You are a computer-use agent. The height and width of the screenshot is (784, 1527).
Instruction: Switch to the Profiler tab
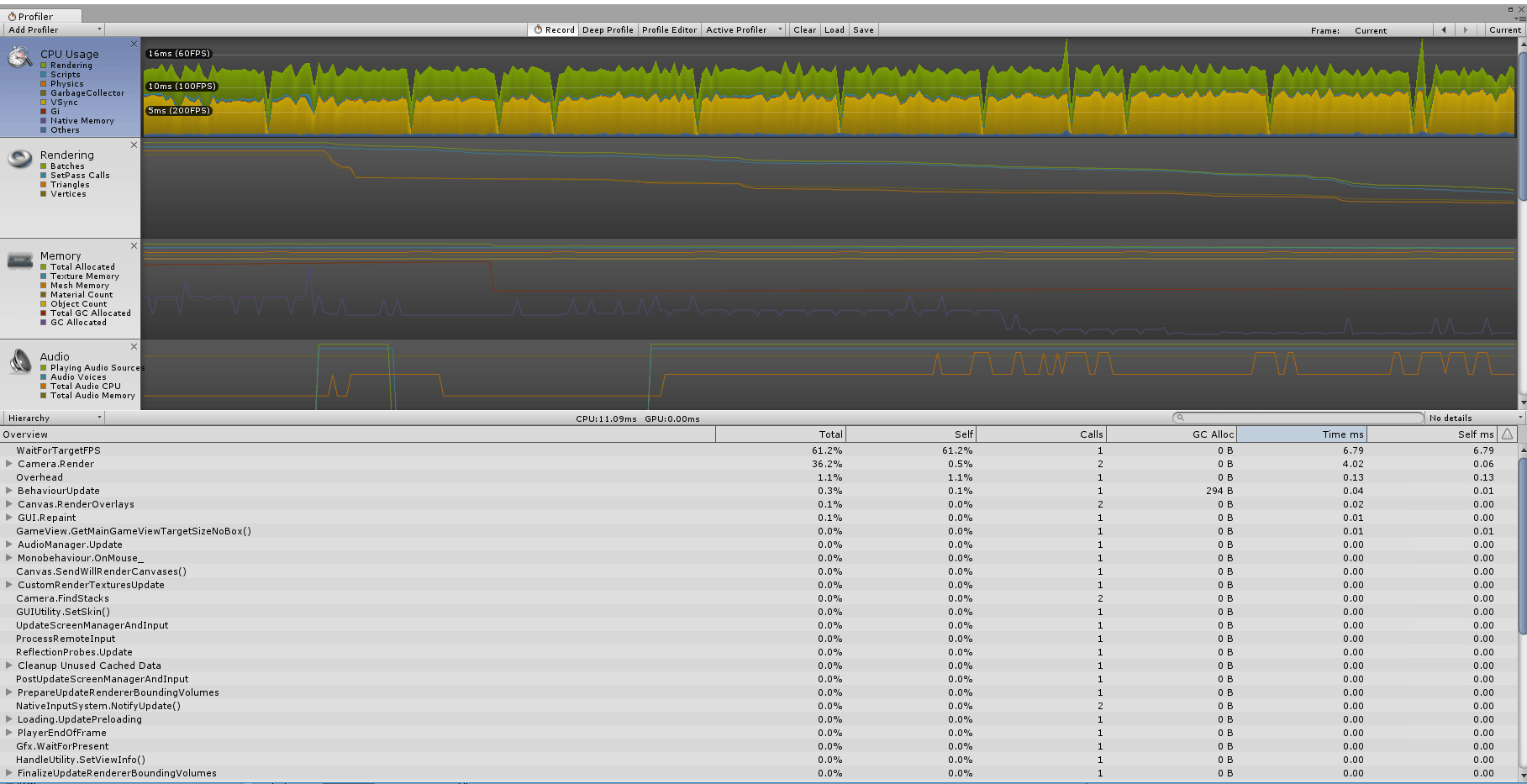tap(36, 16)
